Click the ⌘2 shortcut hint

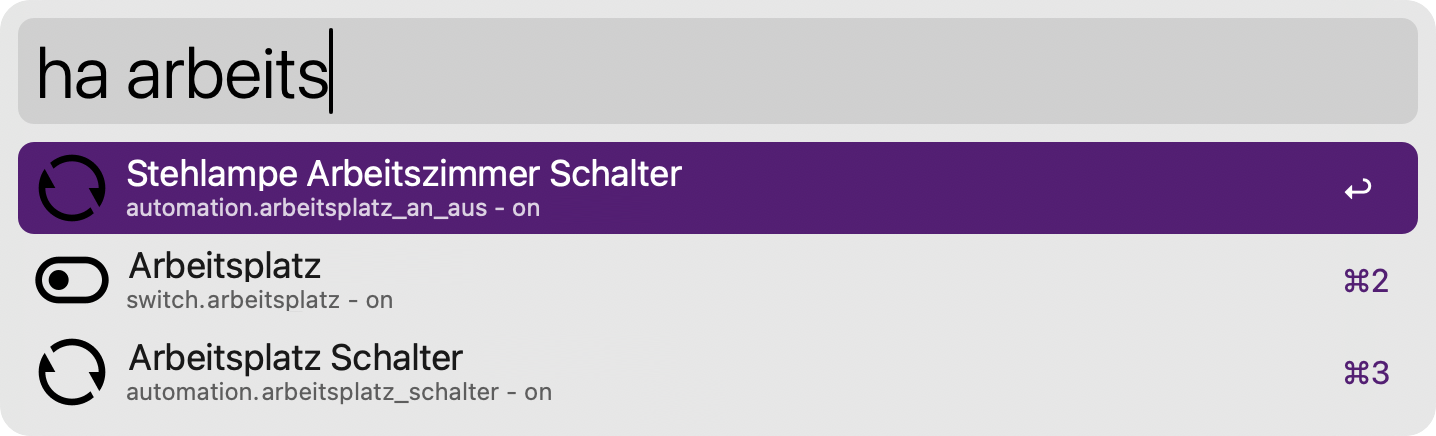click(1367, 281)
